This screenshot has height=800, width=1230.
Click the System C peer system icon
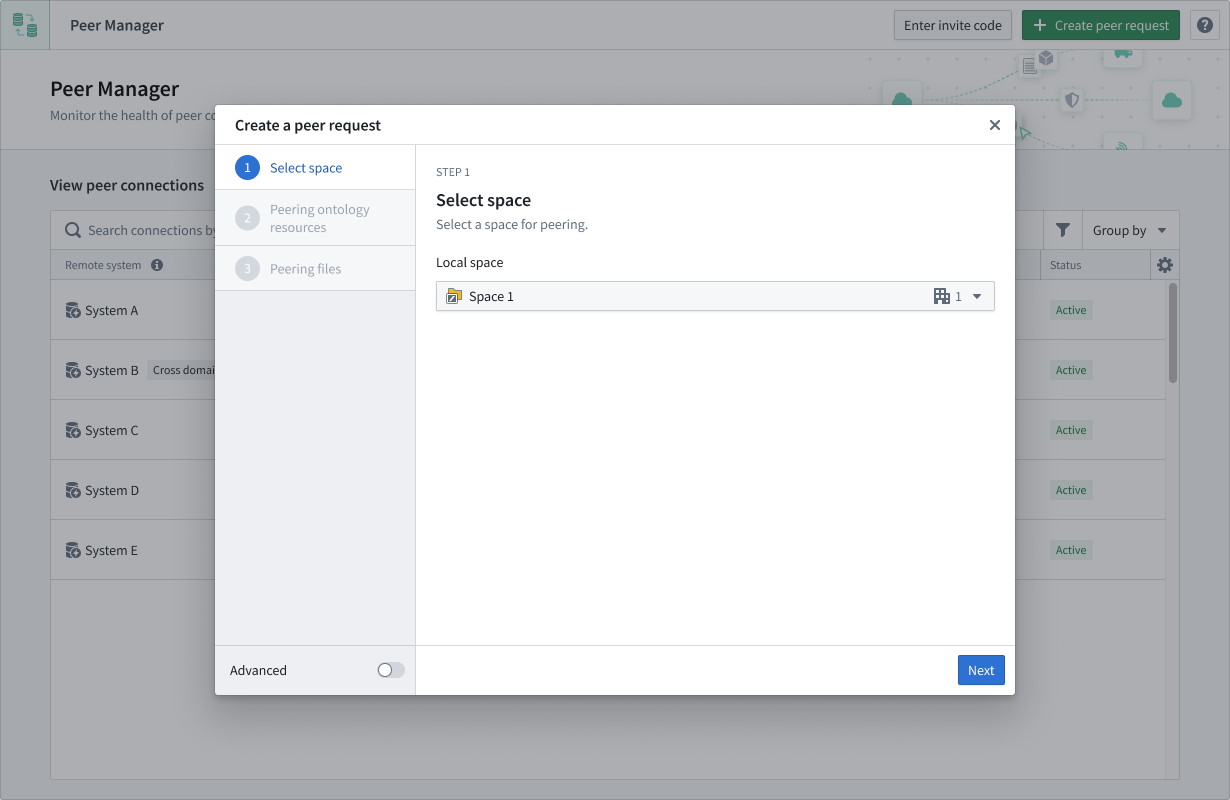tap(73, 430)
